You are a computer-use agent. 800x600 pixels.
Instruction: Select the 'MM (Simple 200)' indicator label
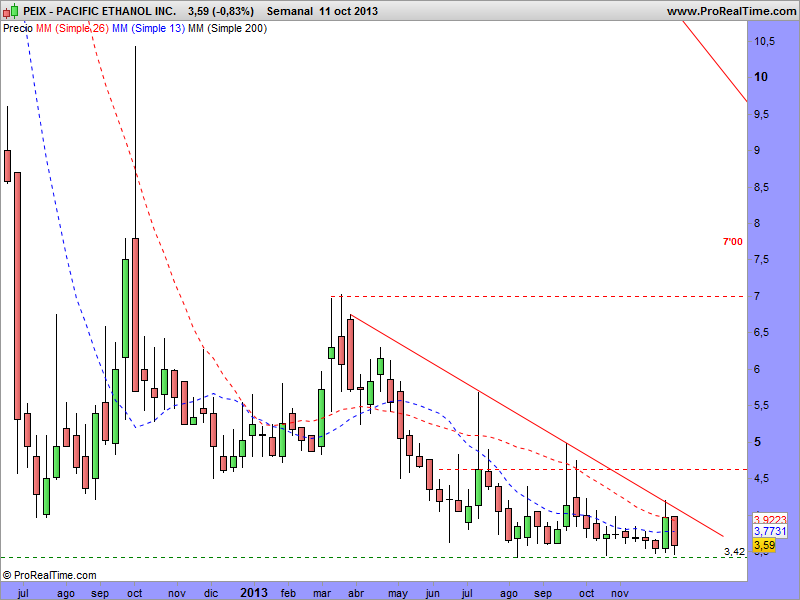228,29
